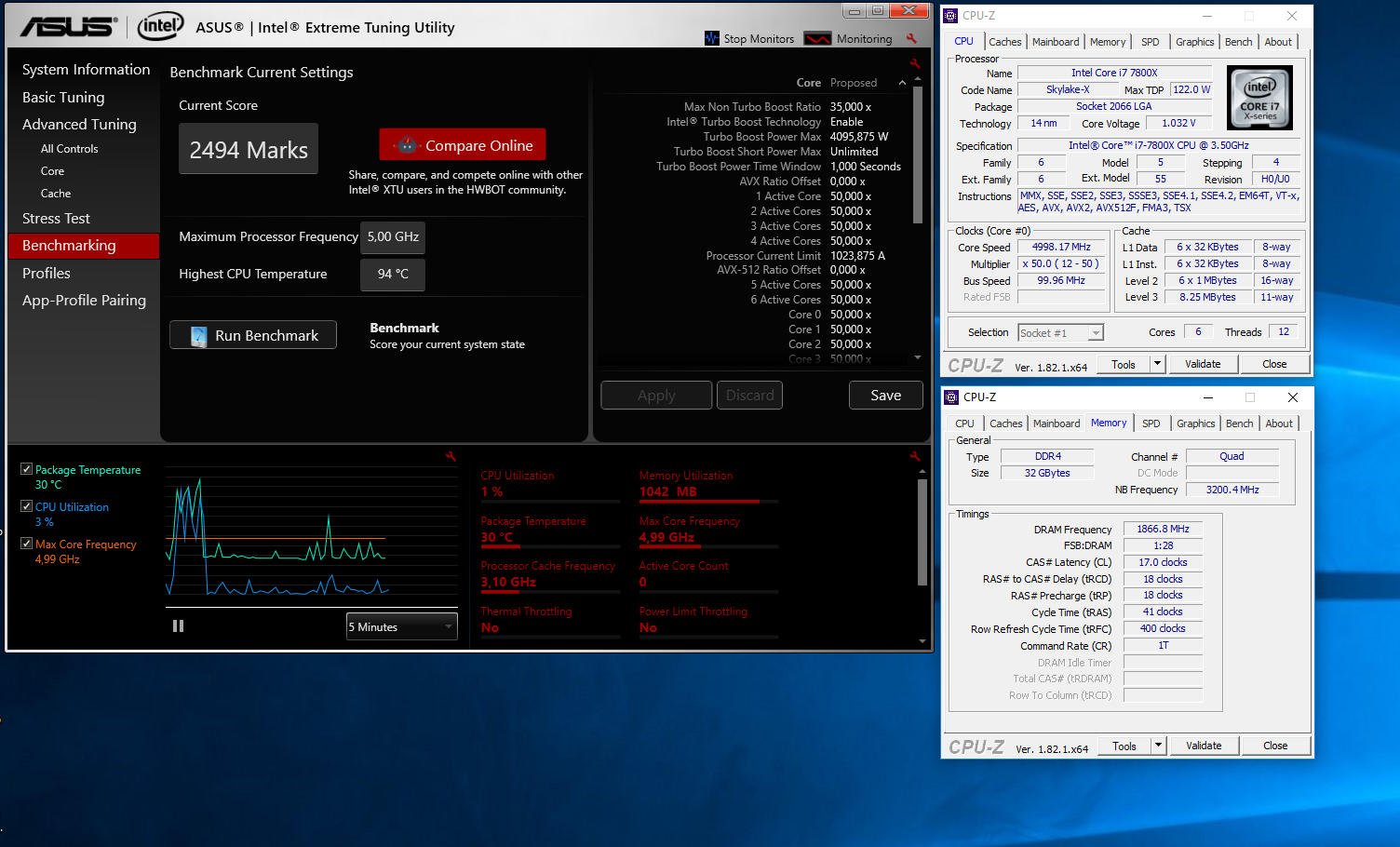The width and height of the screenshot is (1400, 847).
Task: Click the monitor stats panel scrollbar
Action: point(922,531)
